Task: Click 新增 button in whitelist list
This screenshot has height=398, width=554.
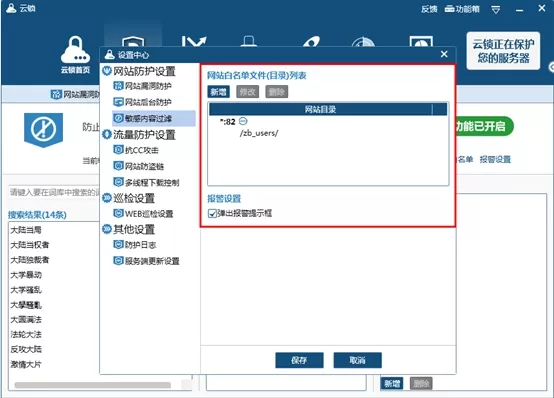Action: point(218,92)
